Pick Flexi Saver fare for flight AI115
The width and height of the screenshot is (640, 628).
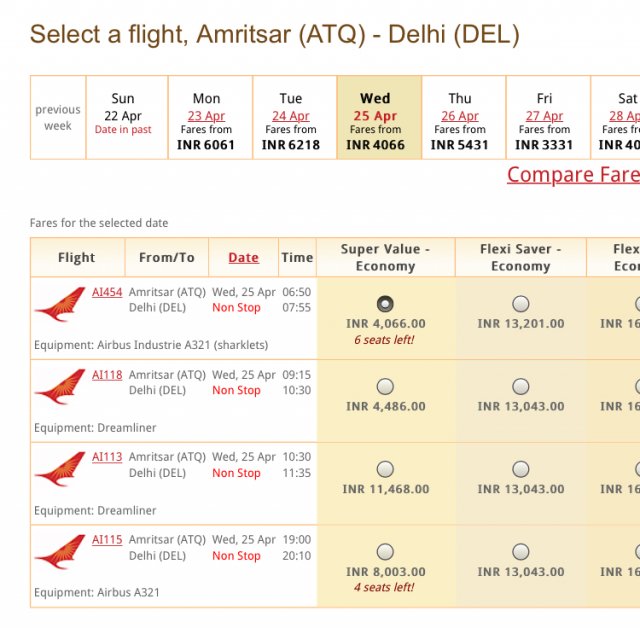pos(520,552)
